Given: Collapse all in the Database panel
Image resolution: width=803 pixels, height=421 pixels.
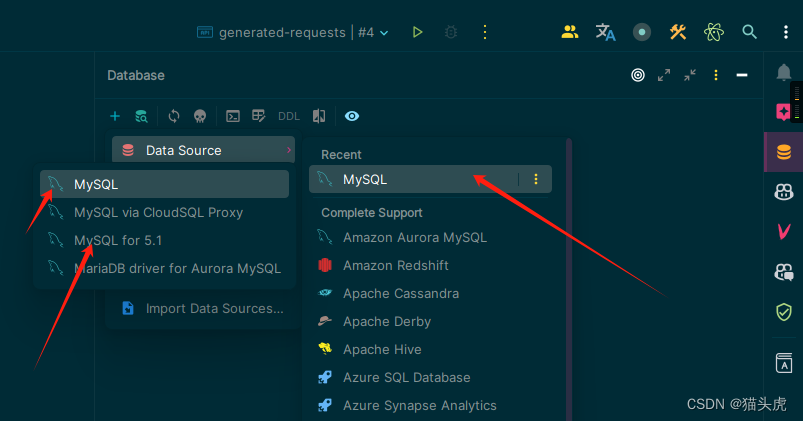Looking at the screenshot, I should [x=690, y=75].
